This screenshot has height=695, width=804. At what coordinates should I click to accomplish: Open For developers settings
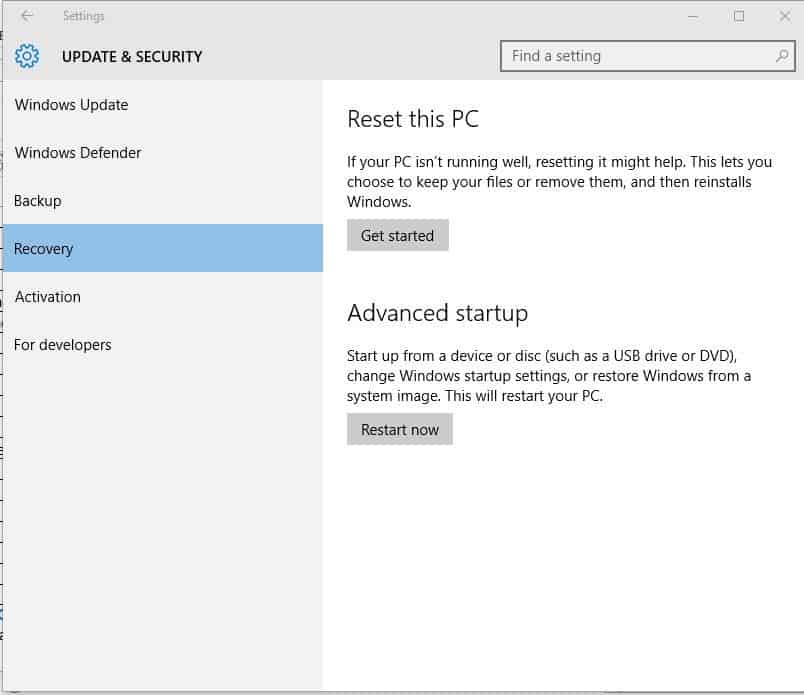tap(163, 345)
